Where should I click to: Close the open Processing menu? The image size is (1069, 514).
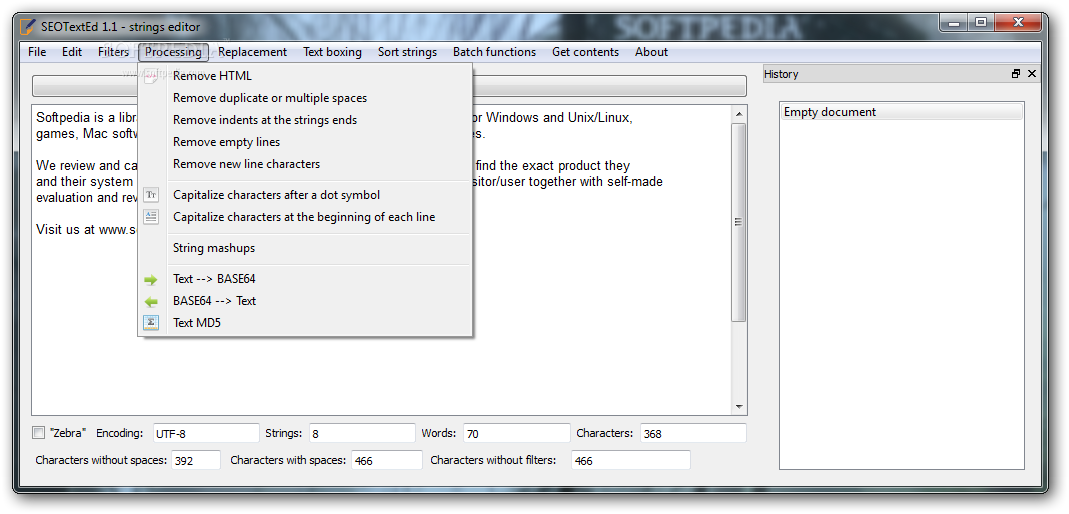pos(173,52)
